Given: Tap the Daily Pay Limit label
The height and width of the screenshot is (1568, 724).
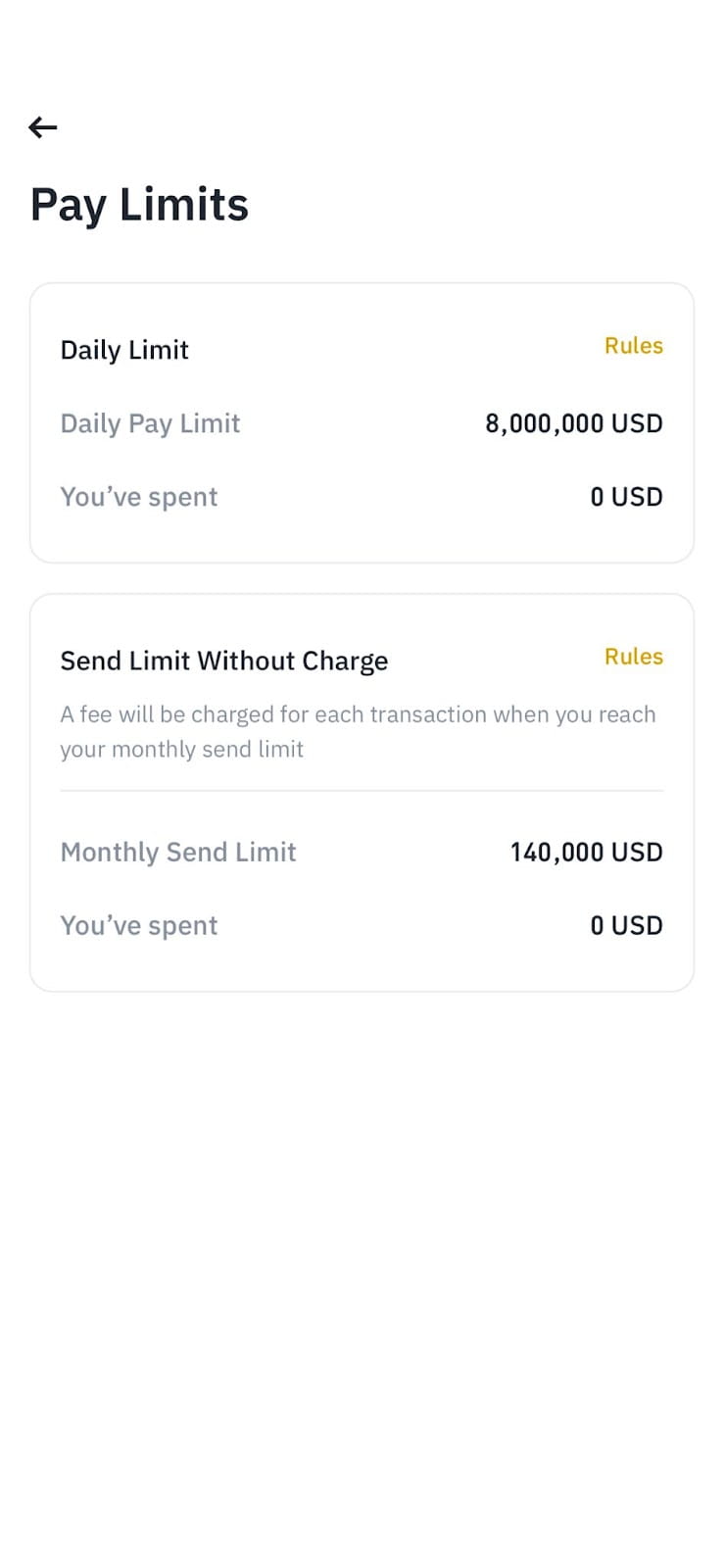Looking at the screenshot, I should tap(150, 423).
